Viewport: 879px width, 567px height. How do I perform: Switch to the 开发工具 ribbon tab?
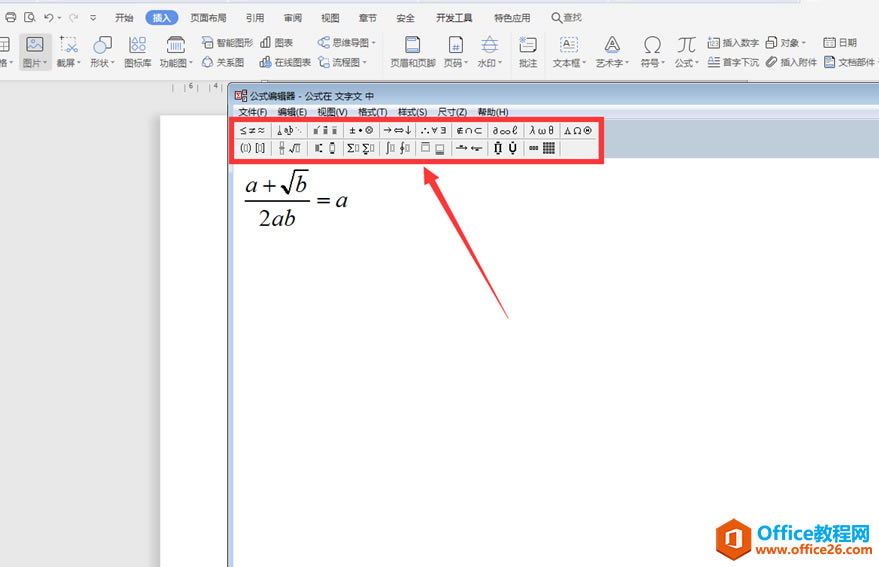454,18
